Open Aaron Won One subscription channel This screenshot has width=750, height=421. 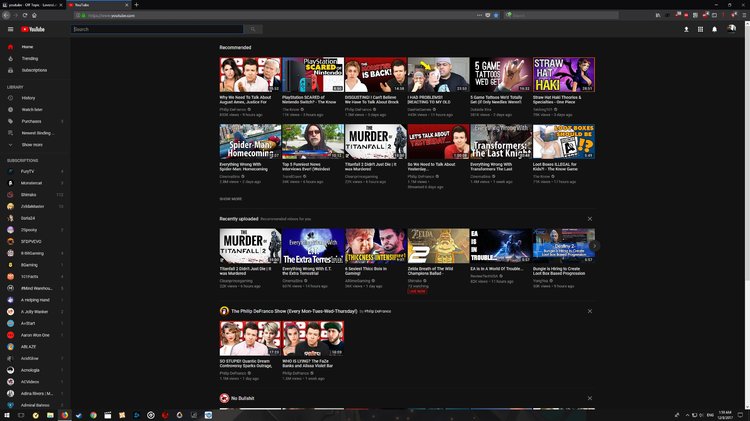pyautogui.click(x=35, y=335)
